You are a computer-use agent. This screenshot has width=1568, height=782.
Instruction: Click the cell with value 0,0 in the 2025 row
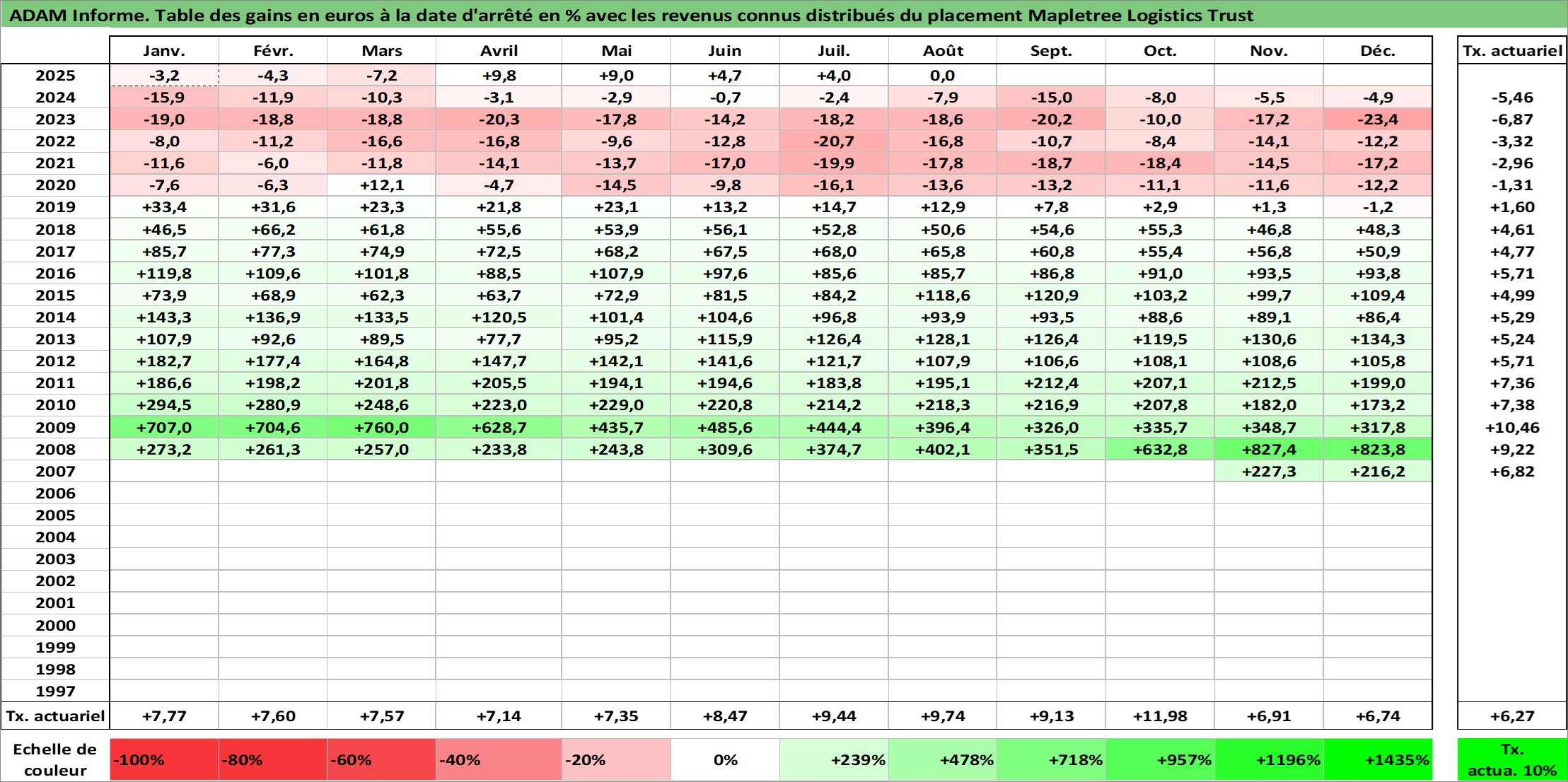(x=943, y=76)
